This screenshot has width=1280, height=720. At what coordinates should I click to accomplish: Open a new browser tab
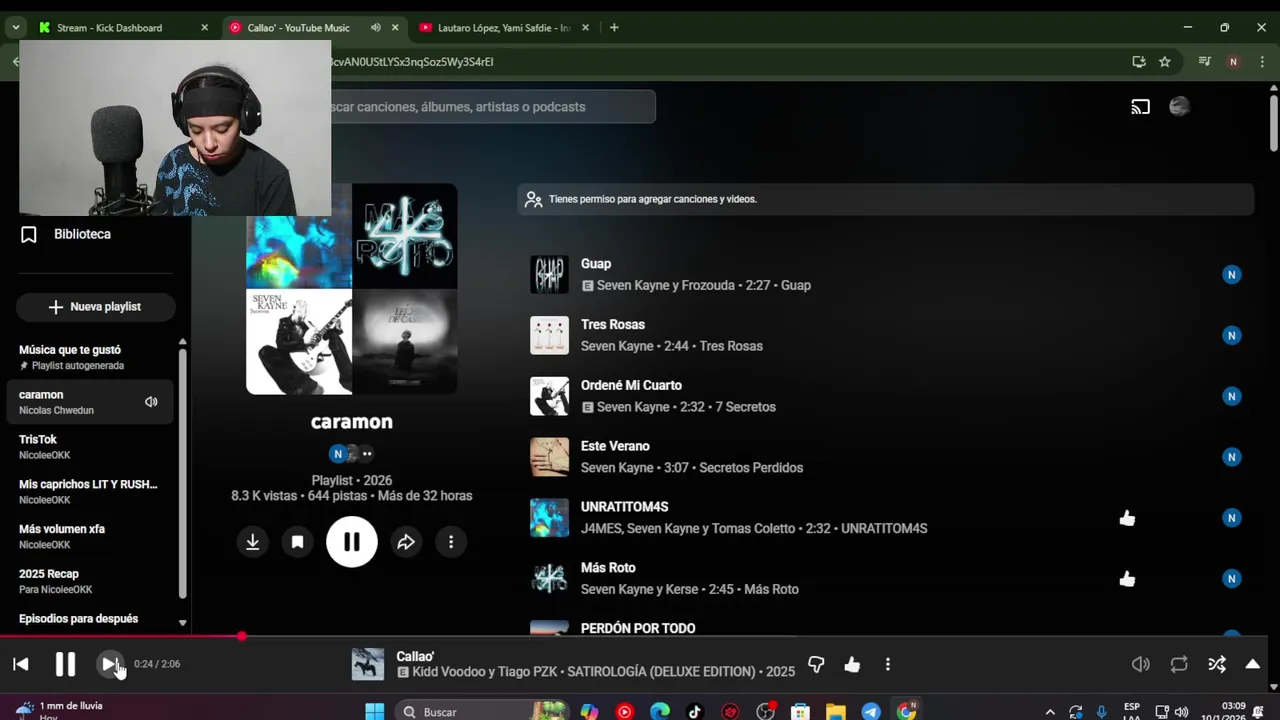click(x=614, y=28)
